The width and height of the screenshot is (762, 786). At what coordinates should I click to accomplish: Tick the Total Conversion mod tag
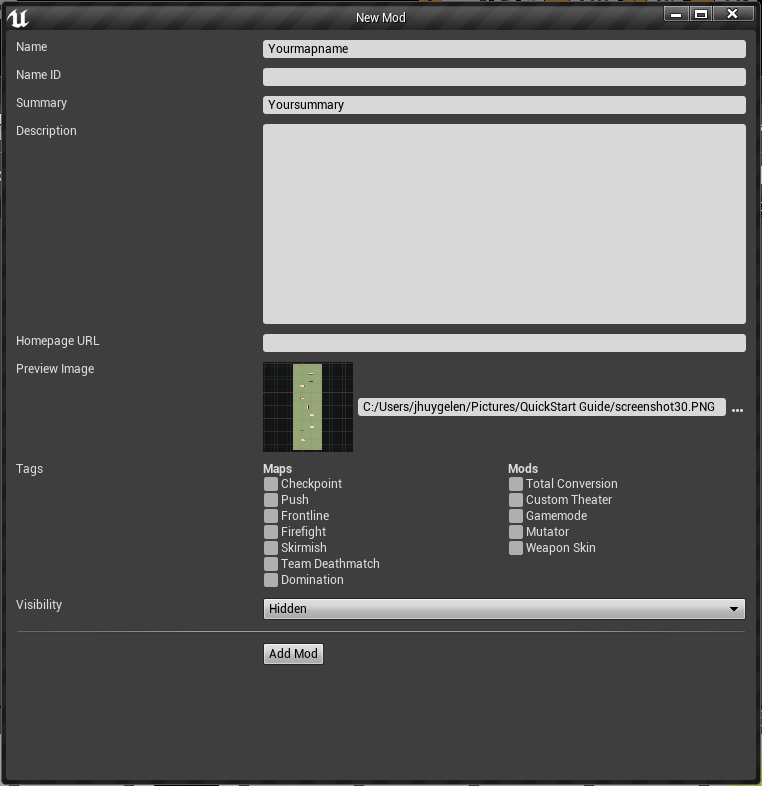(x=515, y=484)
